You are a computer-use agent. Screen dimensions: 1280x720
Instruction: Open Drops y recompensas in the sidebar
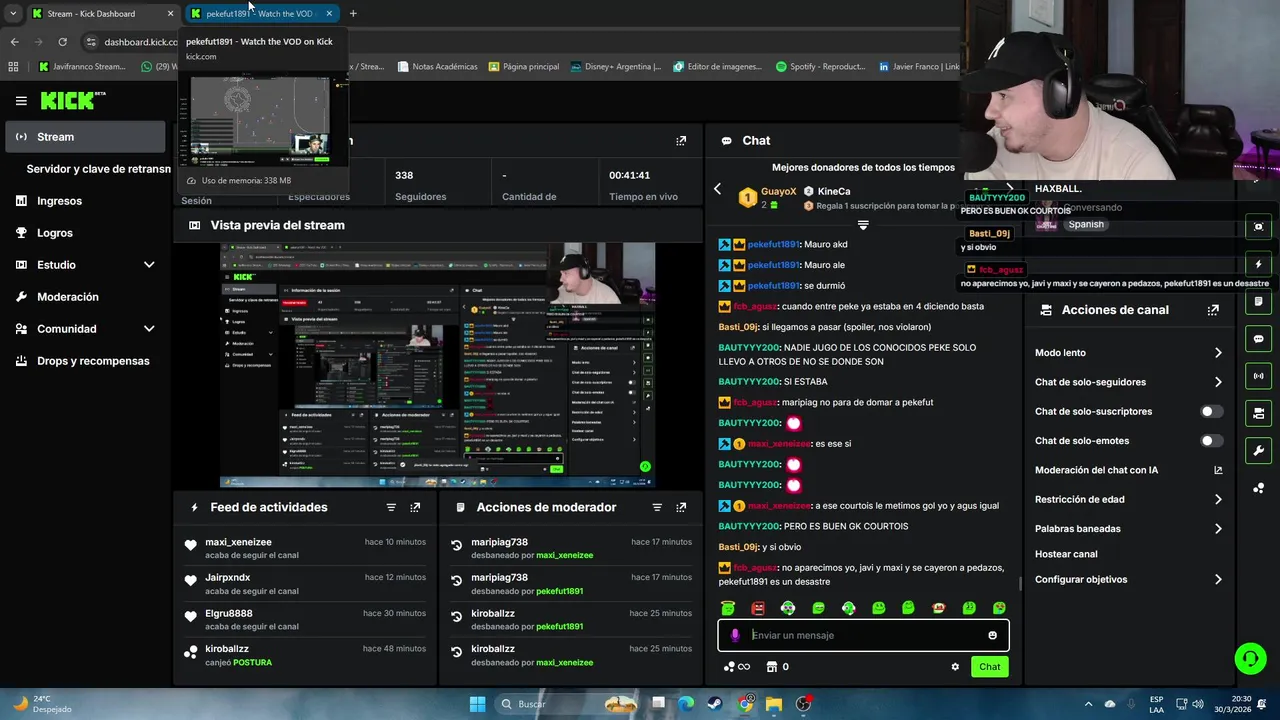coord(85,361)
